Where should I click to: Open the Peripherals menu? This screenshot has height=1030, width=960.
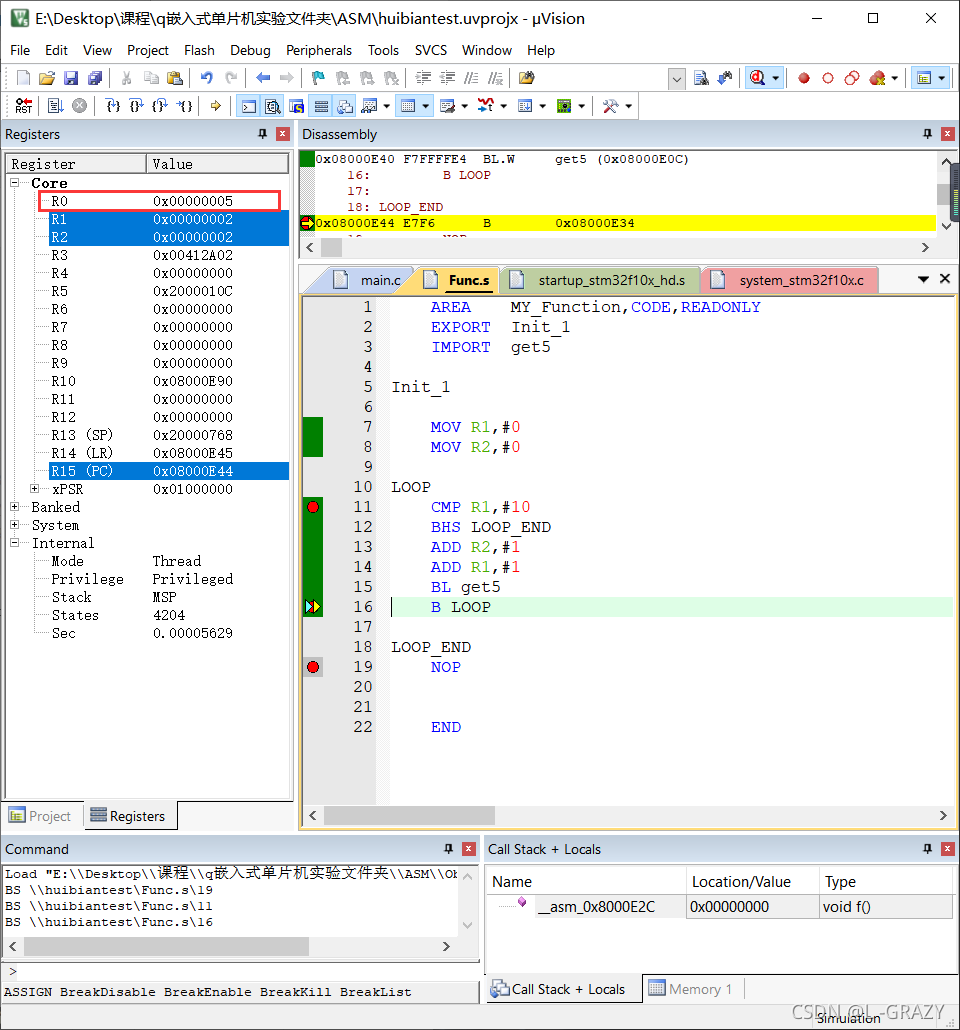[x=319, y=50]
